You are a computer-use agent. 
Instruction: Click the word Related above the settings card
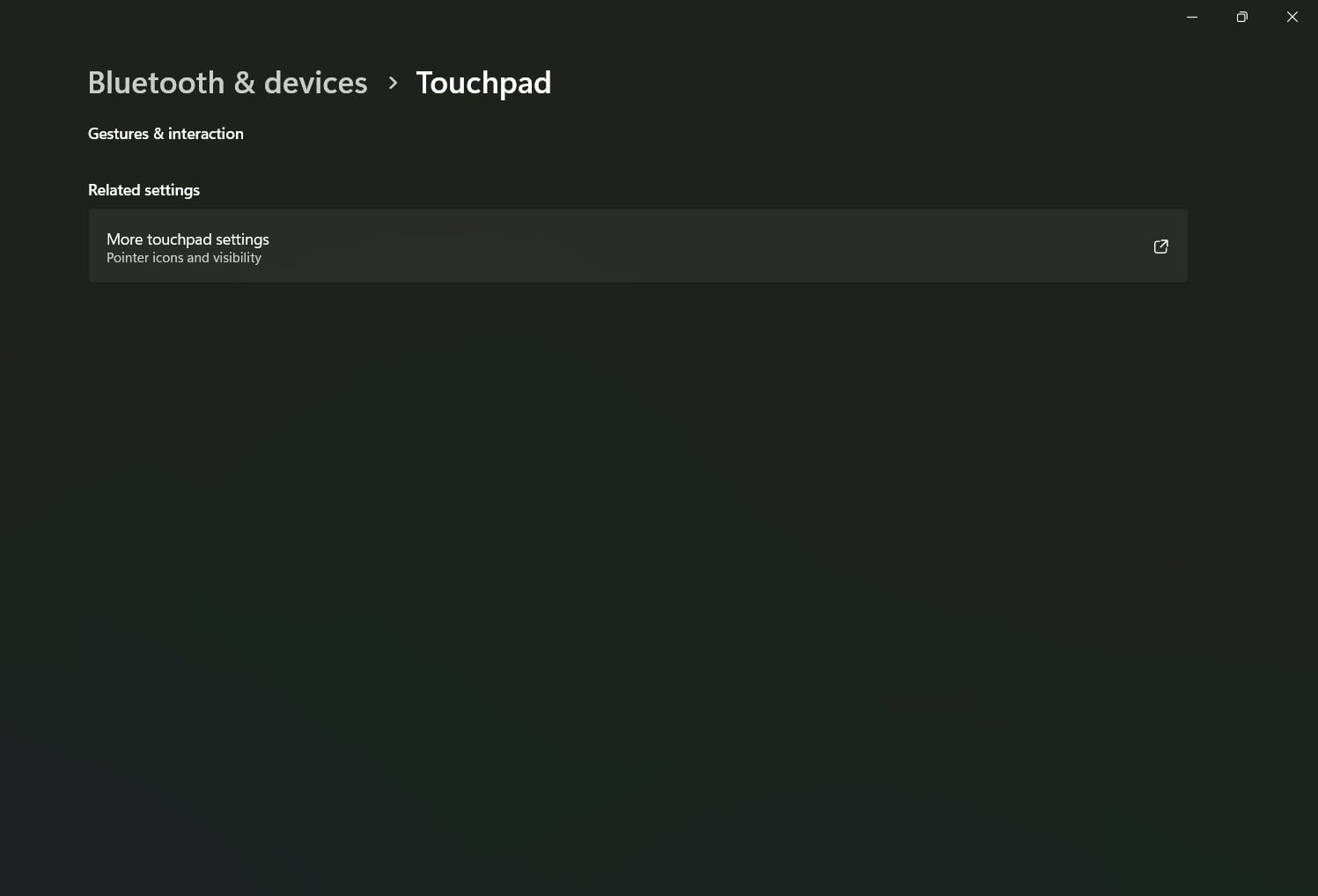[x=114, y=190]
